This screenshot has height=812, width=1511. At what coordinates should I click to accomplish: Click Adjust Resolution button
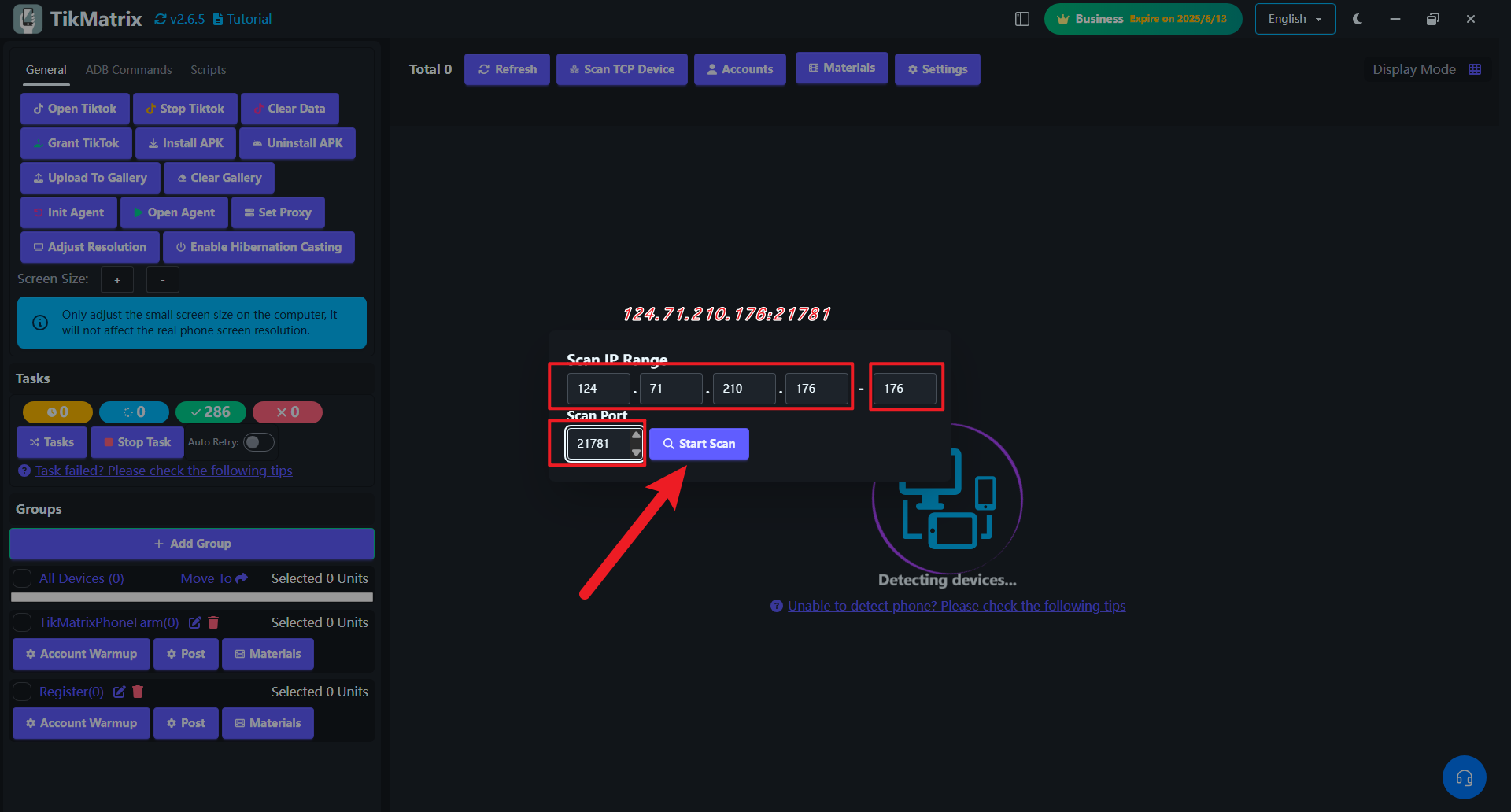click(x=90, y=247)
